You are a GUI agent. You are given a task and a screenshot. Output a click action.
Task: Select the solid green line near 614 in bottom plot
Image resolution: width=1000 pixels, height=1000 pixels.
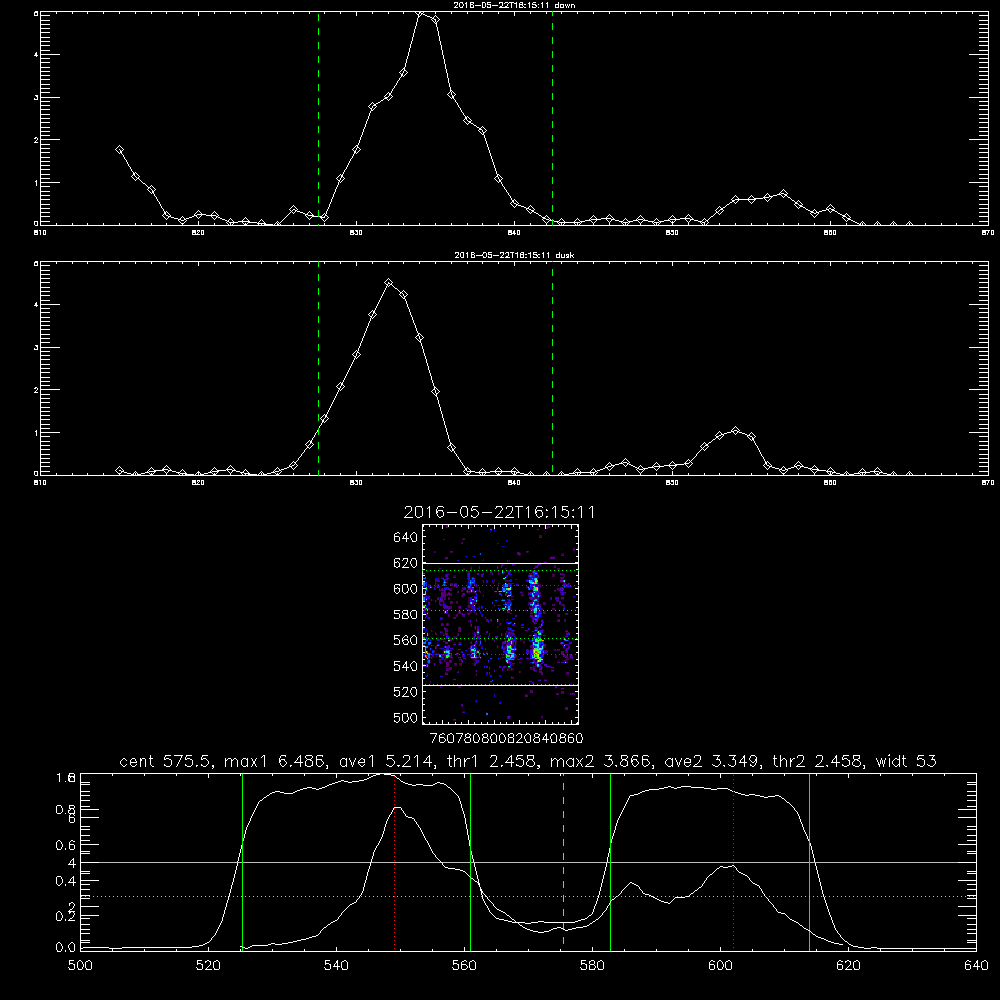[x=809, y=861]
